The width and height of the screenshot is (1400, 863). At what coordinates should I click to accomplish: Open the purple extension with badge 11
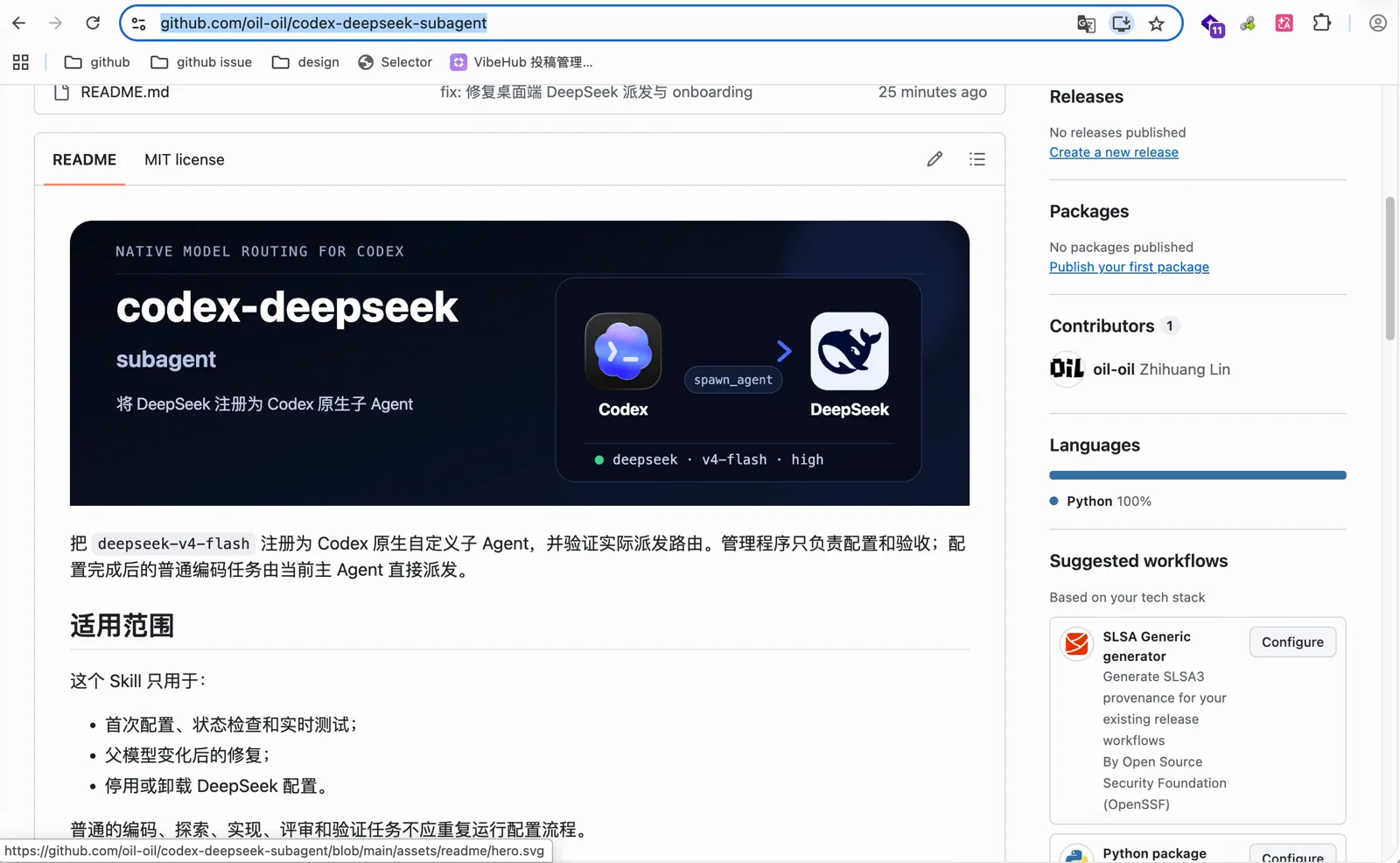pos(1212,25)
